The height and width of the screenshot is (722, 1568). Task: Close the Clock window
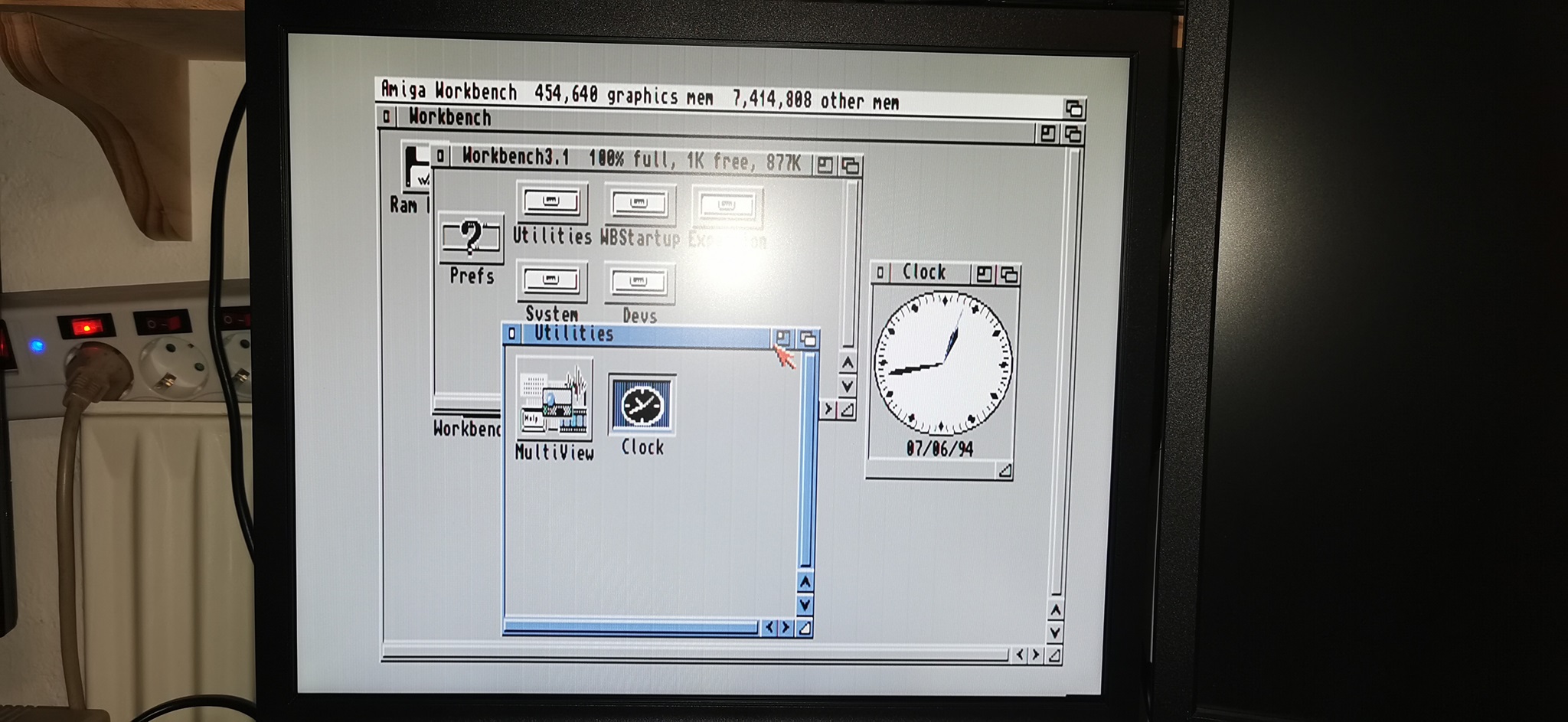tap(880, 272)
